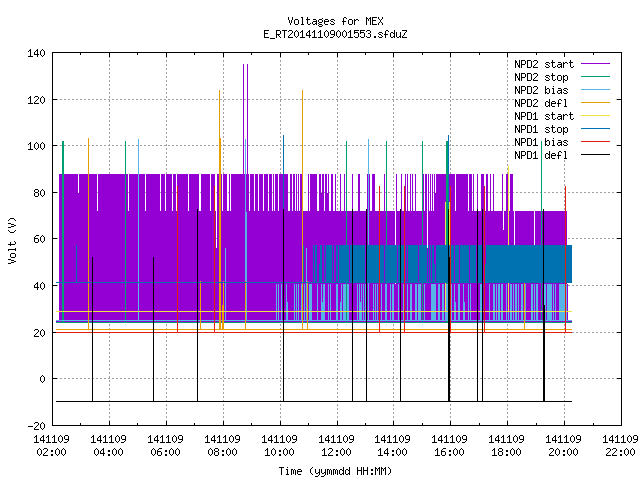Image resolution: width=640 pixels, height=480 pixels.
Task: Click the 141109 16:00 time tick label
Action: click(x=450, y=446)
